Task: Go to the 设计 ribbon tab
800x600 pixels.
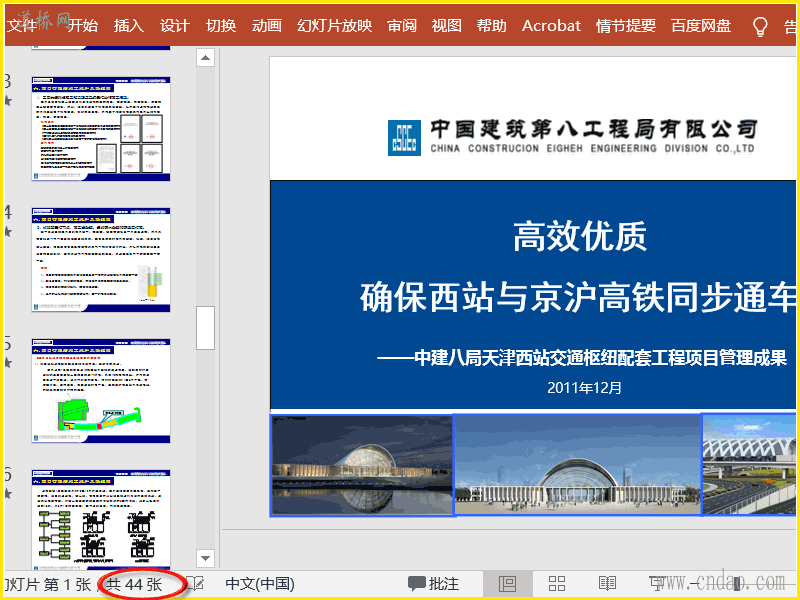Action: tap(174, 26)
